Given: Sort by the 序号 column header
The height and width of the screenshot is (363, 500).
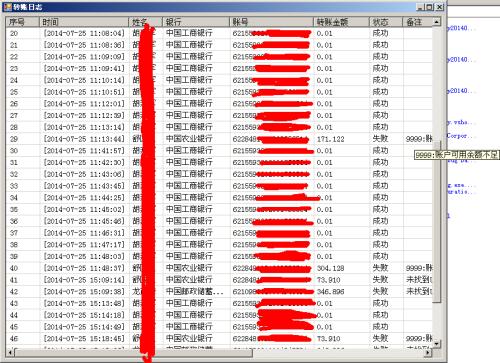Looking at the screenshot, I should point(23,22).
